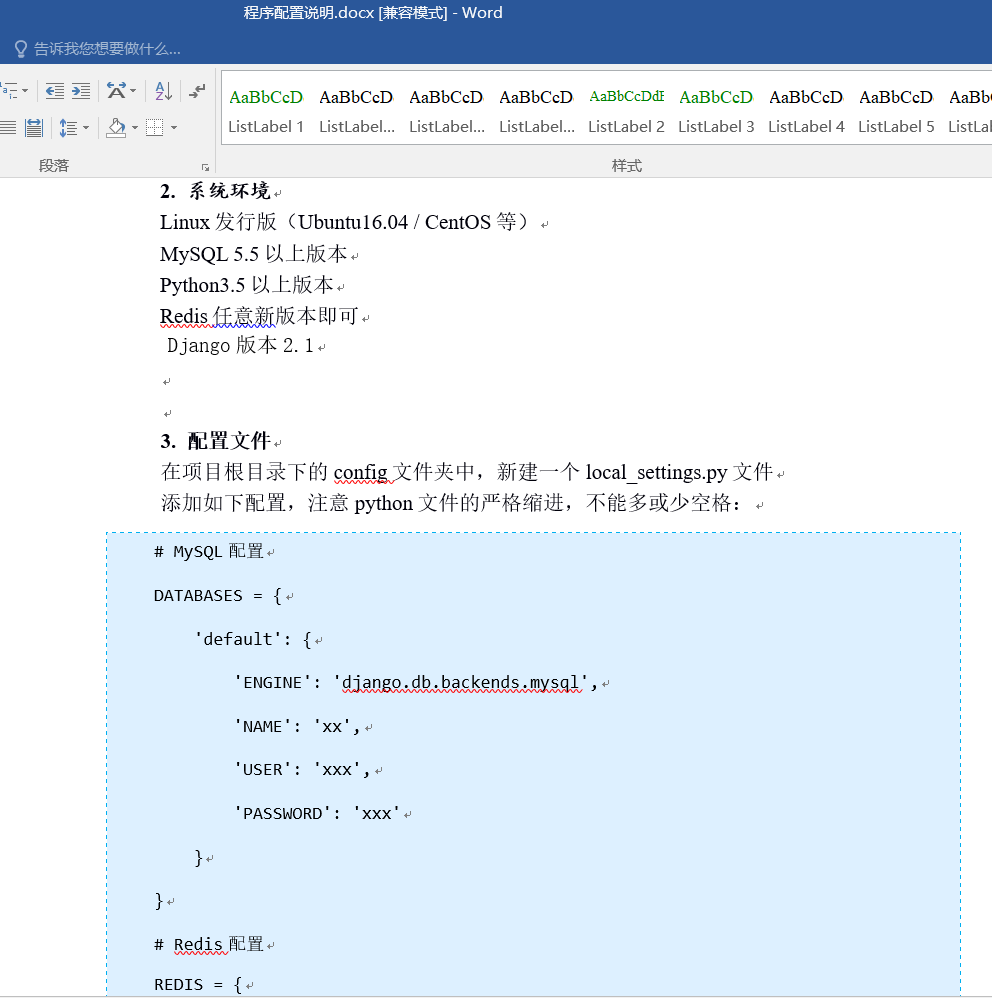Click the line 'Redis 任意新版本即可'
This screenshot has height=998, width=992.
pyautogui.click(x=259, y=316)
